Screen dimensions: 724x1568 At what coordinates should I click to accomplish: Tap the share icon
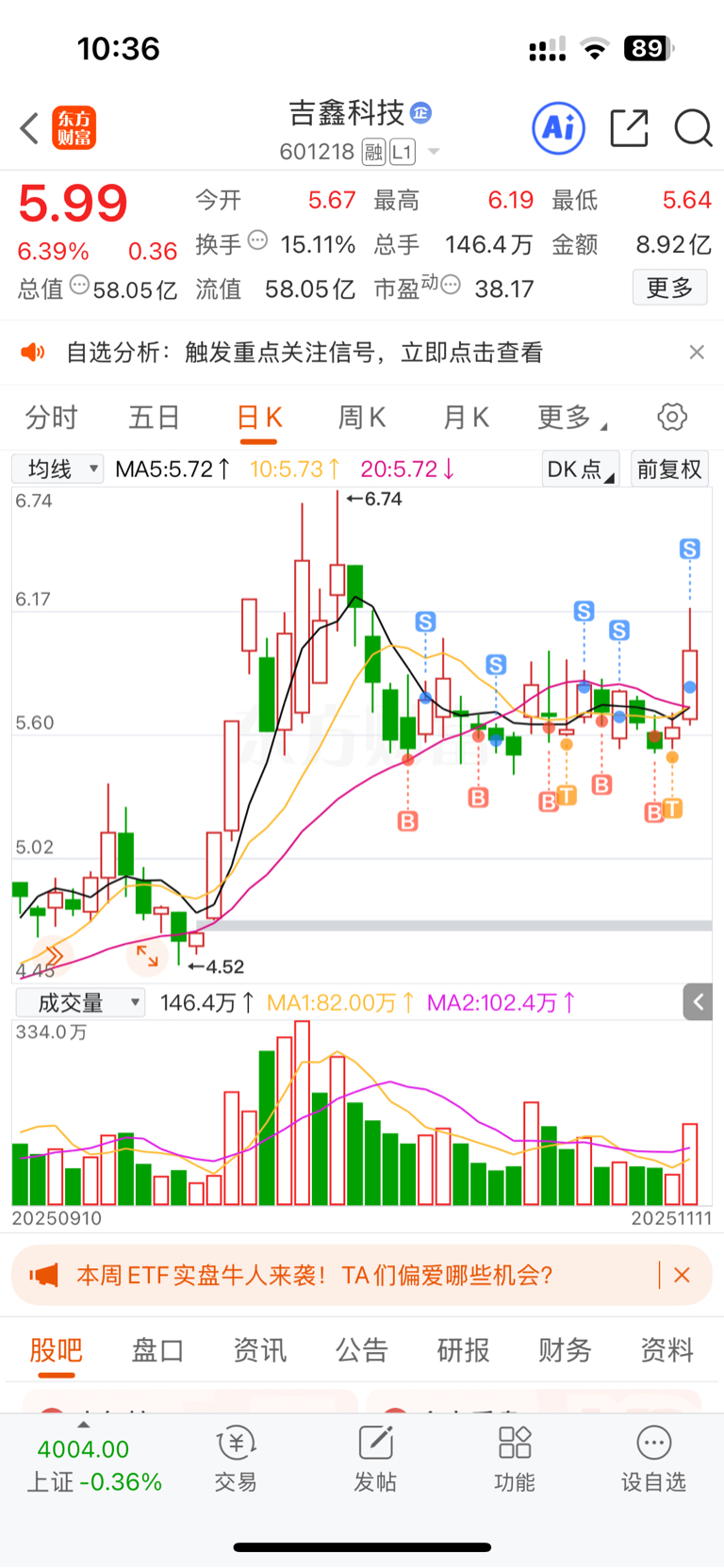629,128
